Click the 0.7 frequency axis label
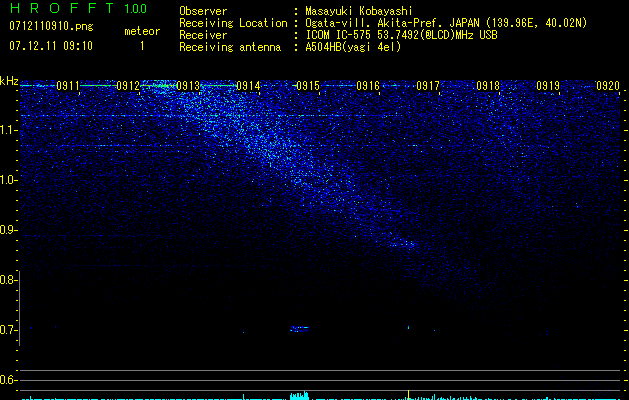The height and width of the screenshot is (400, 629). tap(8, 330)
